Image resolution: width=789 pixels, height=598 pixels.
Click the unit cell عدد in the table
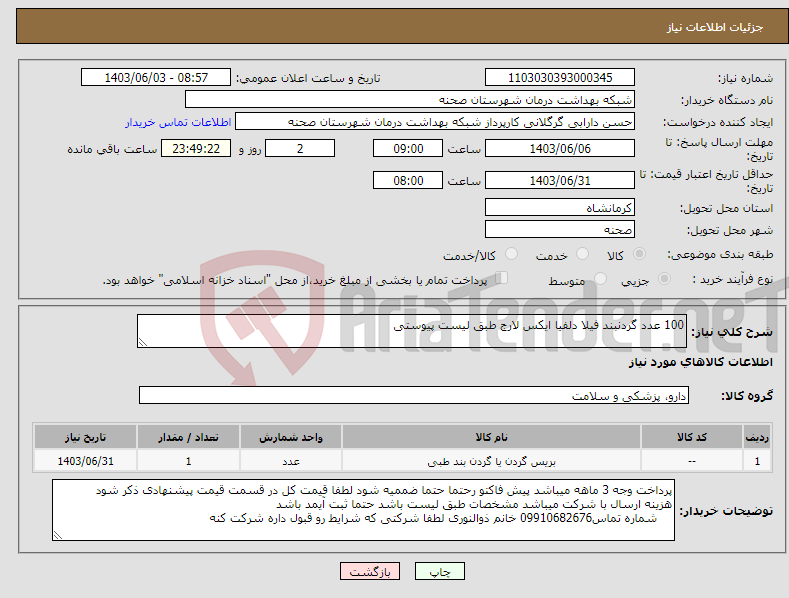point(291,461)
